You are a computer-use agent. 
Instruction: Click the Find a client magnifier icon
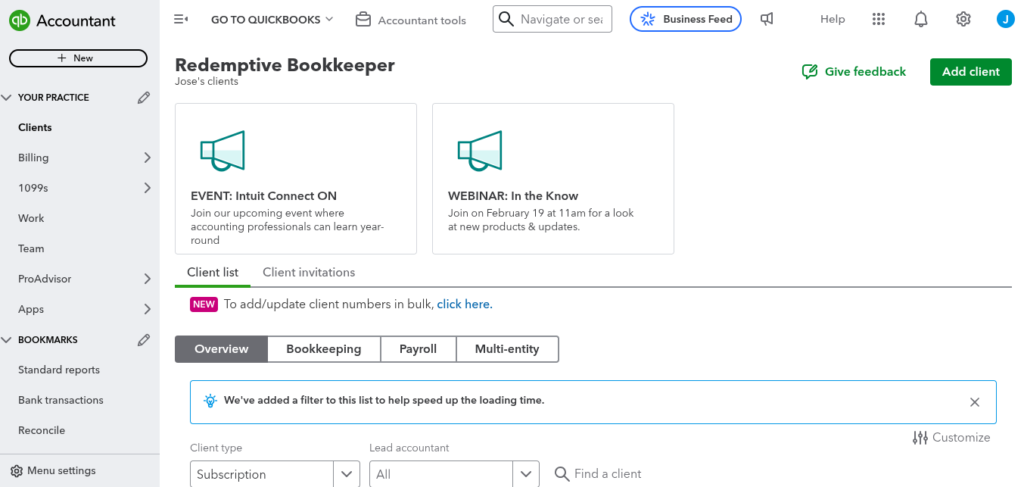coord(562,474)
